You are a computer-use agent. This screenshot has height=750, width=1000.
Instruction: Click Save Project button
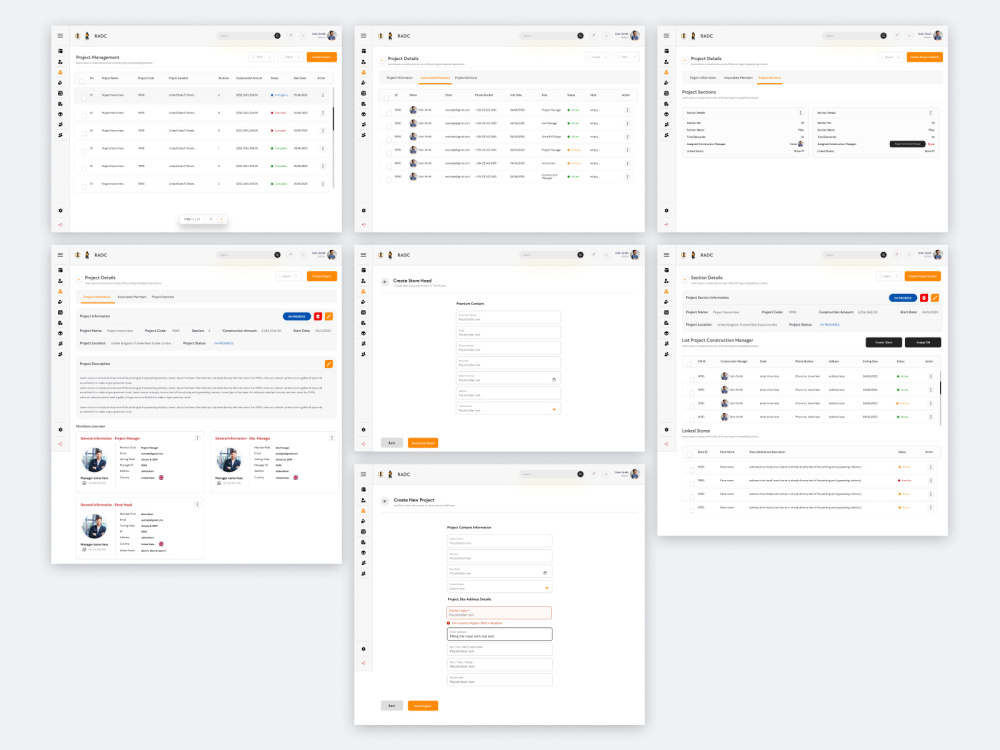423,706
